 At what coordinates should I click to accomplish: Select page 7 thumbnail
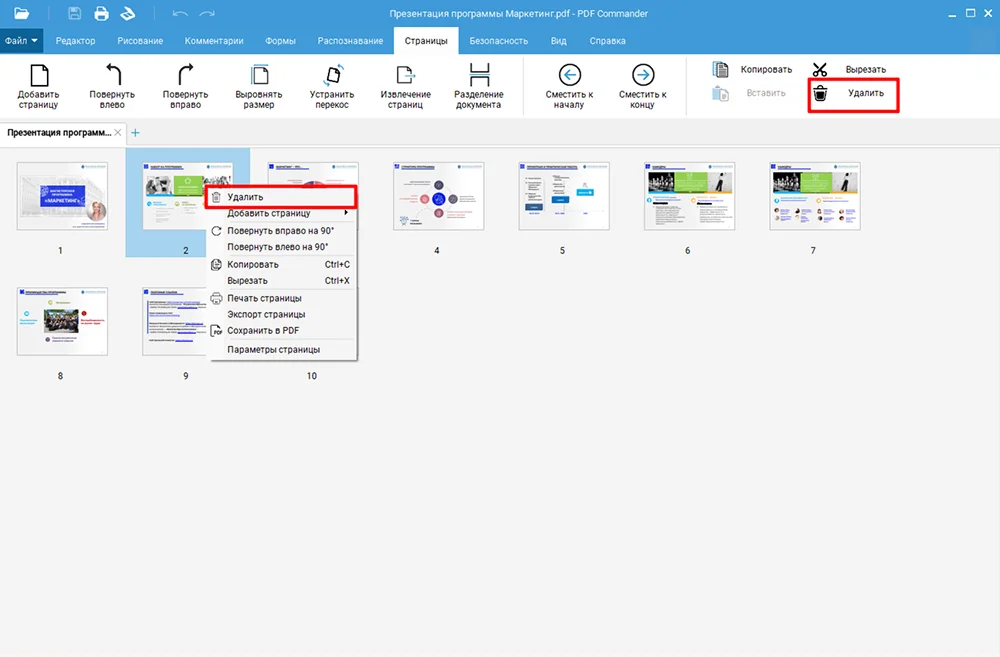point(812,196)
